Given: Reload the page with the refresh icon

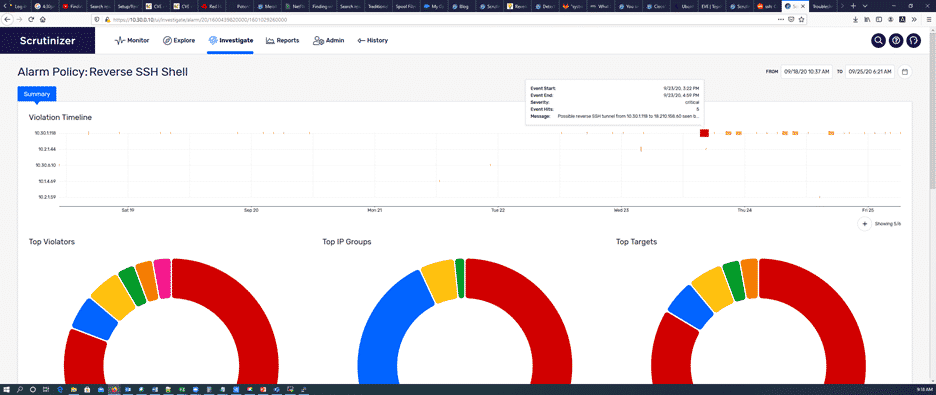Looking at the screenshot, I should 31,19.
